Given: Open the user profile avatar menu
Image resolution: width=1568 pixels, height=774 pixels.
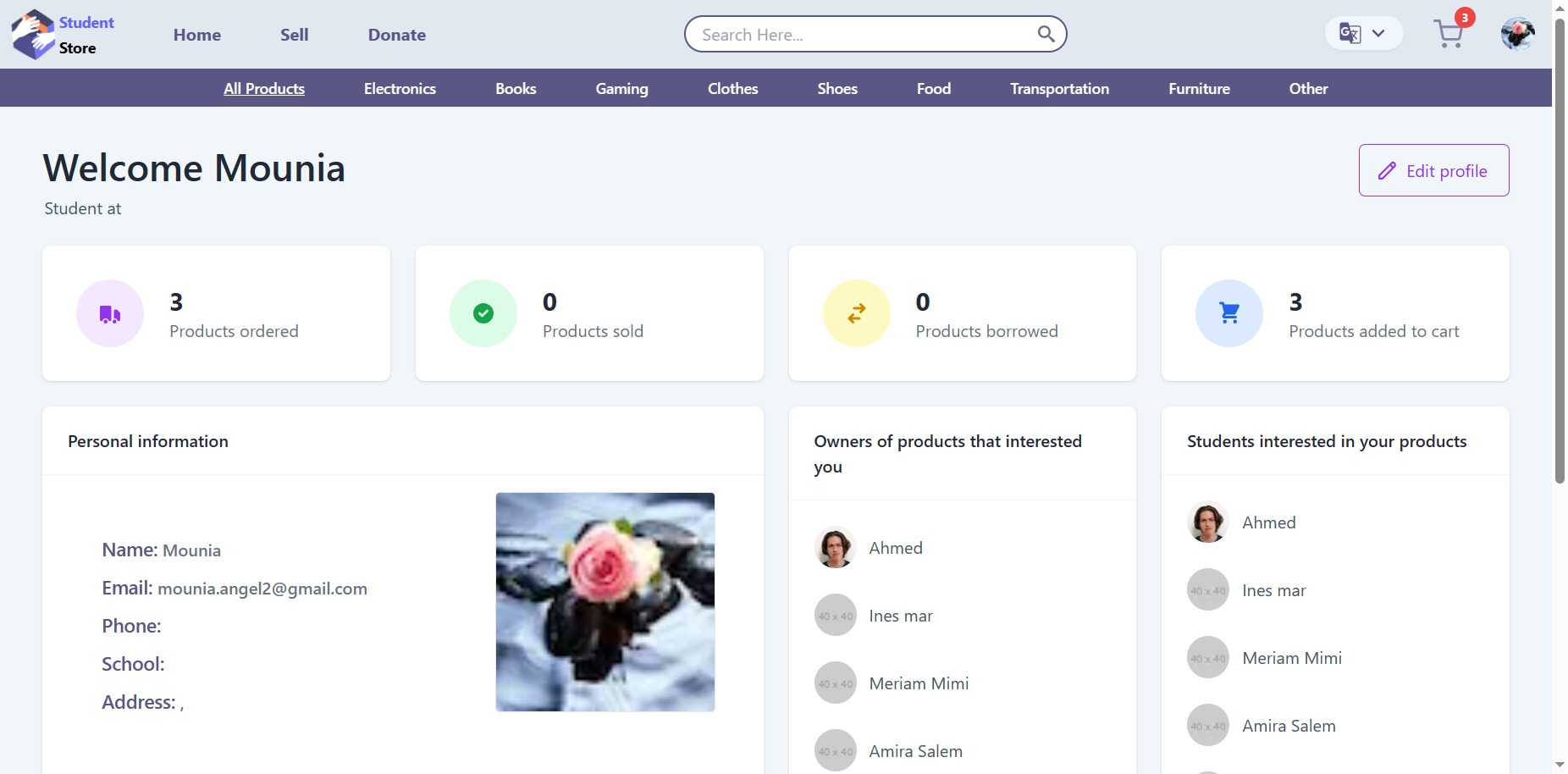Looking at the screenshot, I should coord(1517,34).
